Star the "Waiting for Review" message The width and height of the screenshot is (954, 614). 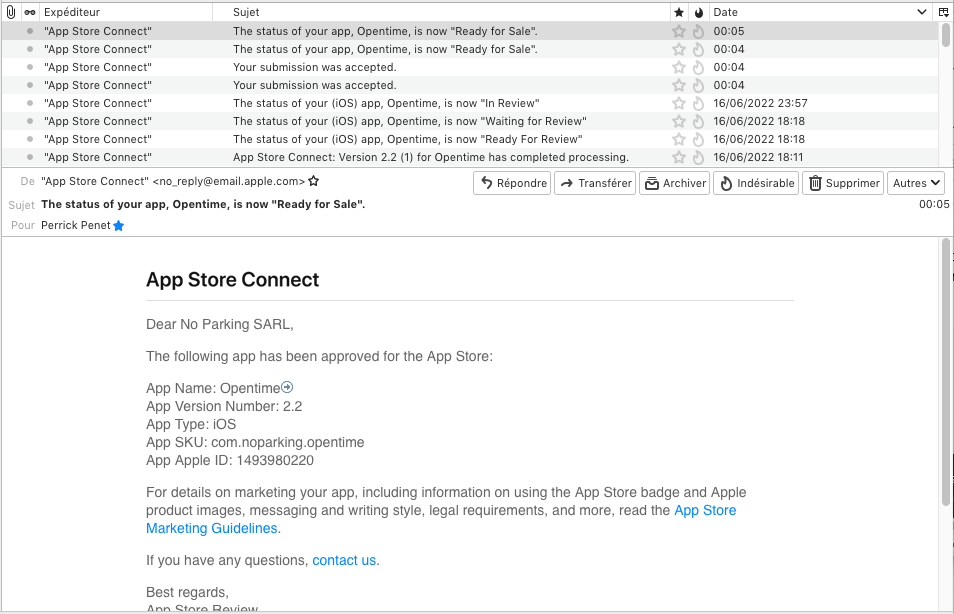[679, 121]
